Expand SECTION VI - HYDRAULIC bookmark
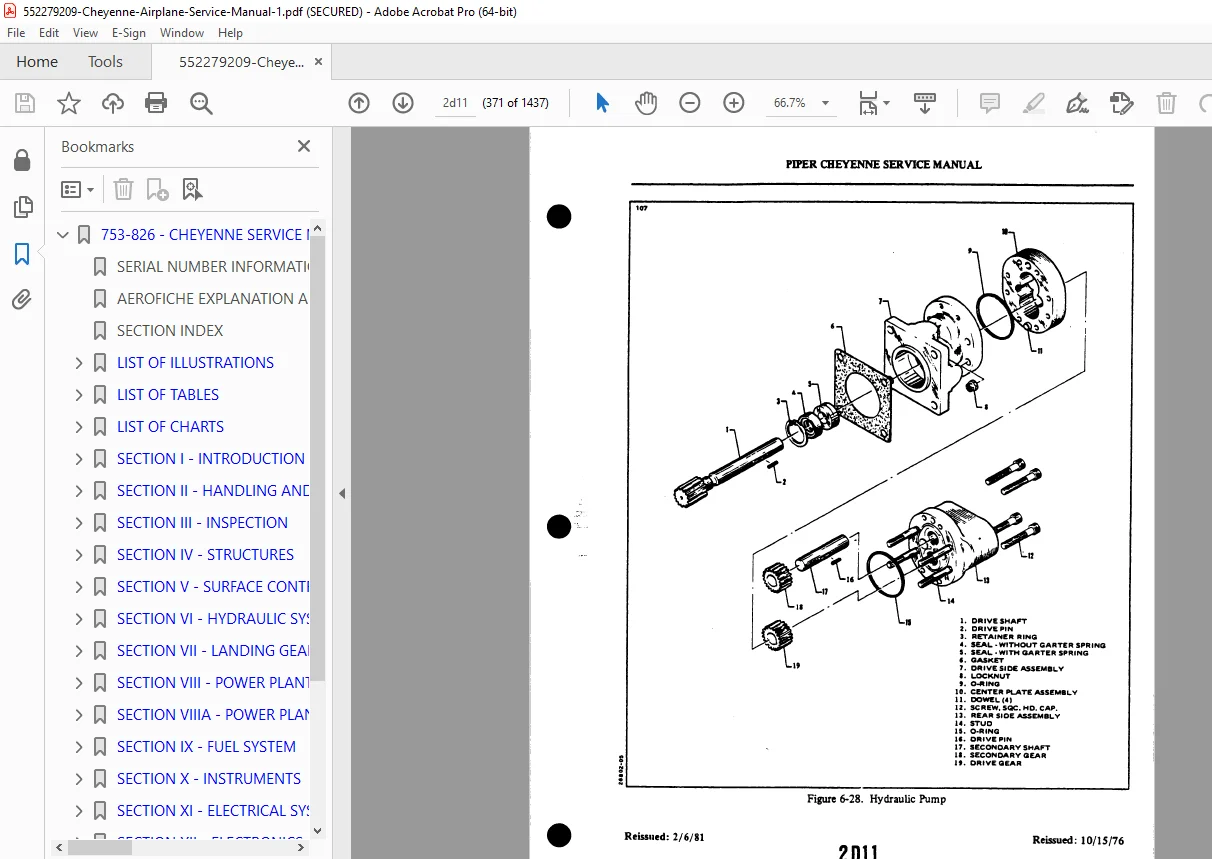Viewport: 1212px width, 859px height. click(79, 619)
